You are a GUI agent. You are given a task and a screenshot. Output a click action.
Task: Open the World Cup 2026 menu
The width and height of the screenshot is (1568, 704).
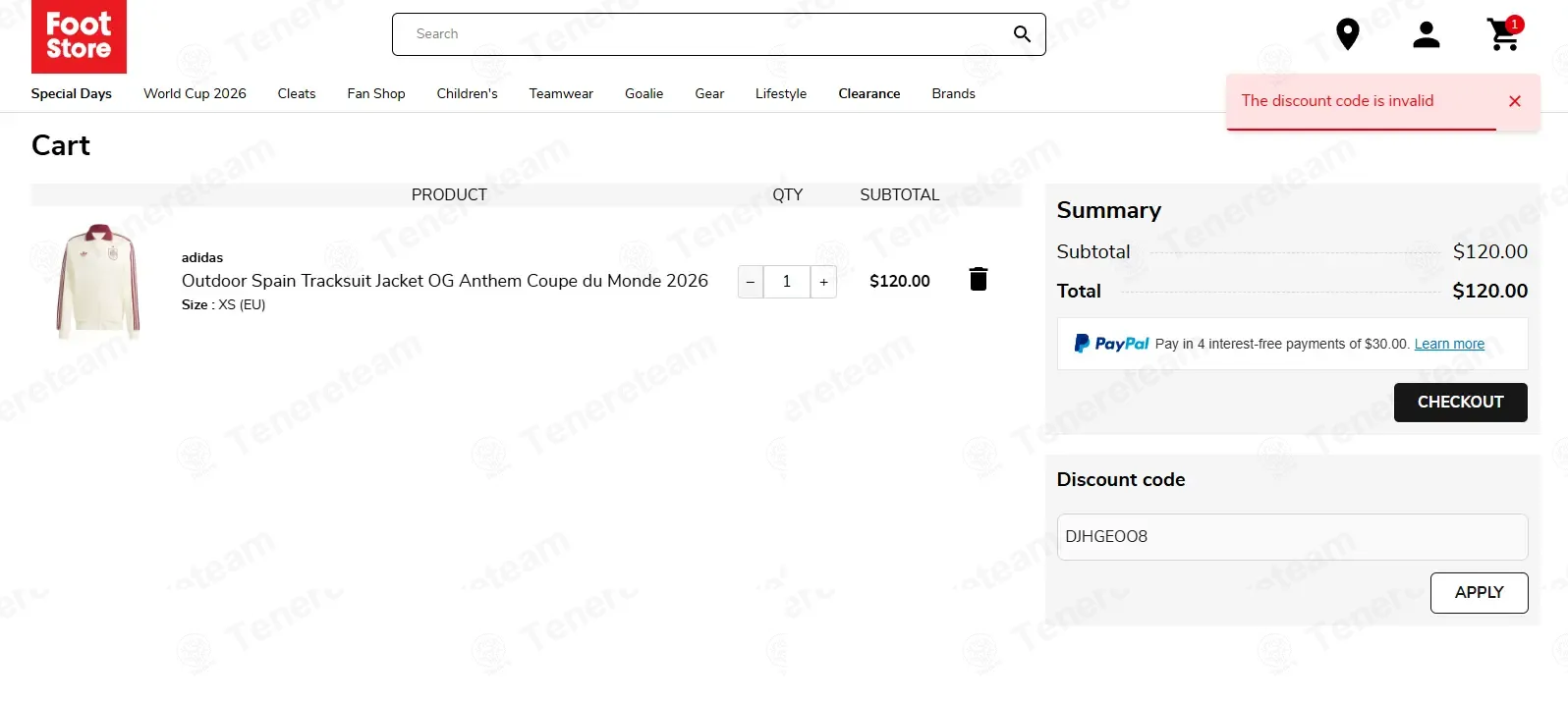[x=195, y=93]
